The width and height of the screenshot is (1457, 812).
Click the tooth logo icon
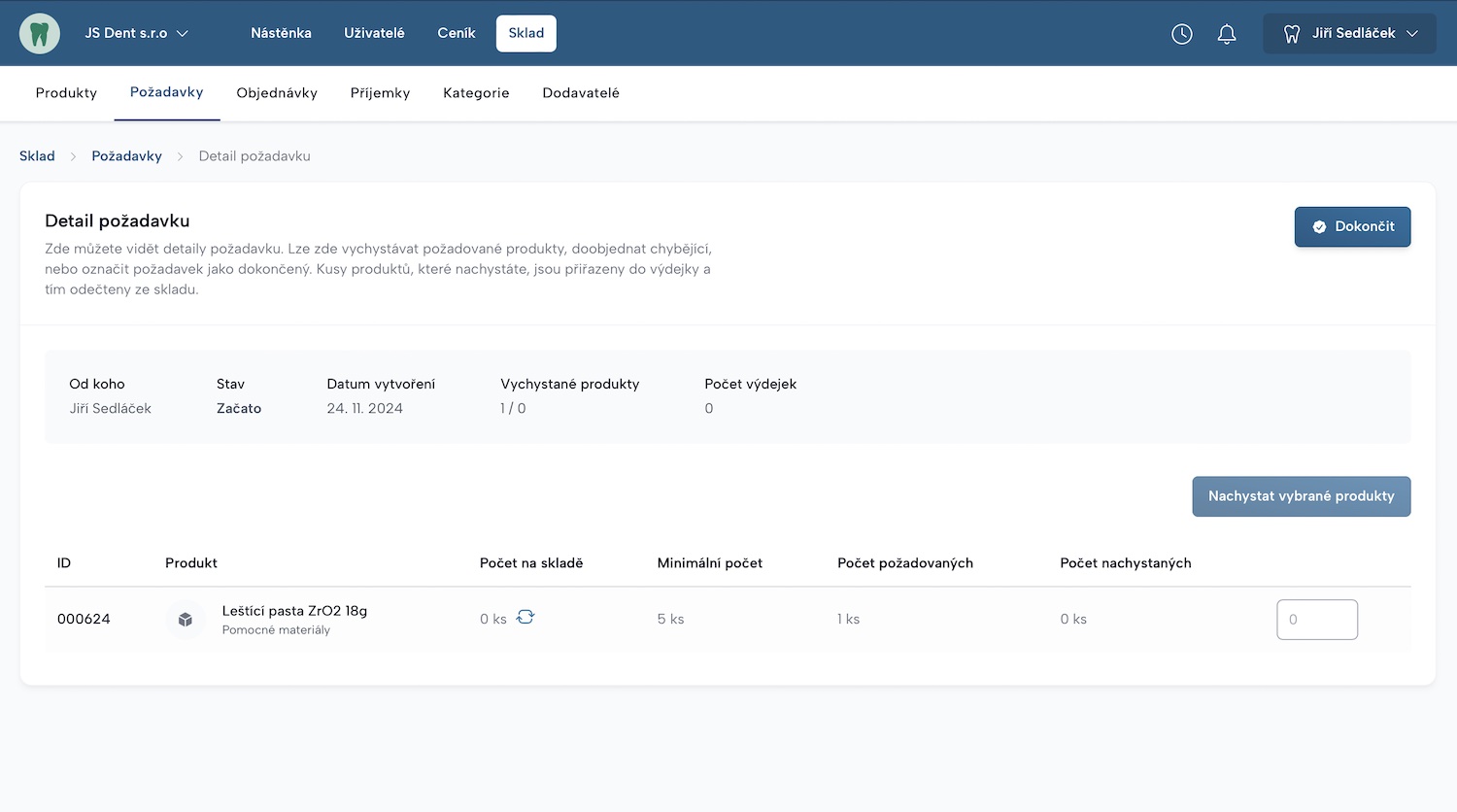[x=40, y=33]
